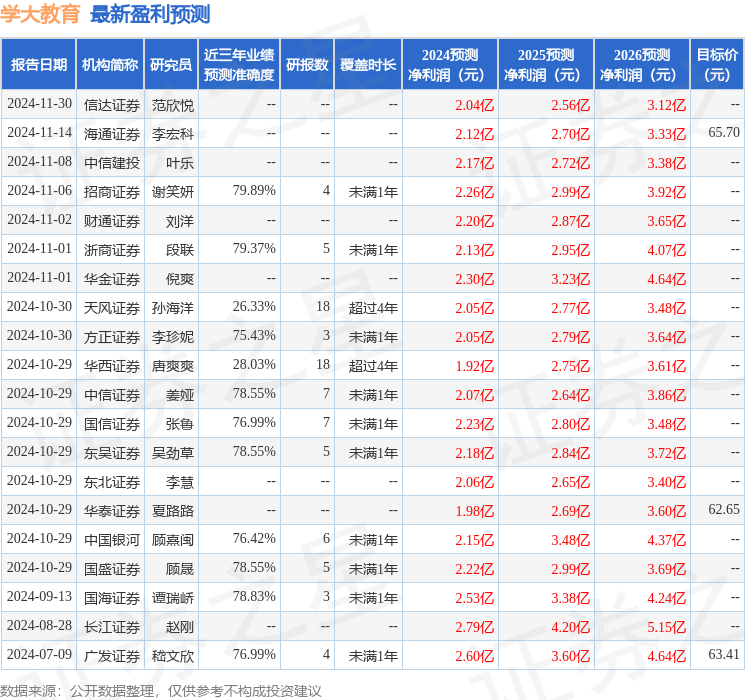745x700 pixels.
Task: Click the 数据来源 footer note
Action: 161,690
